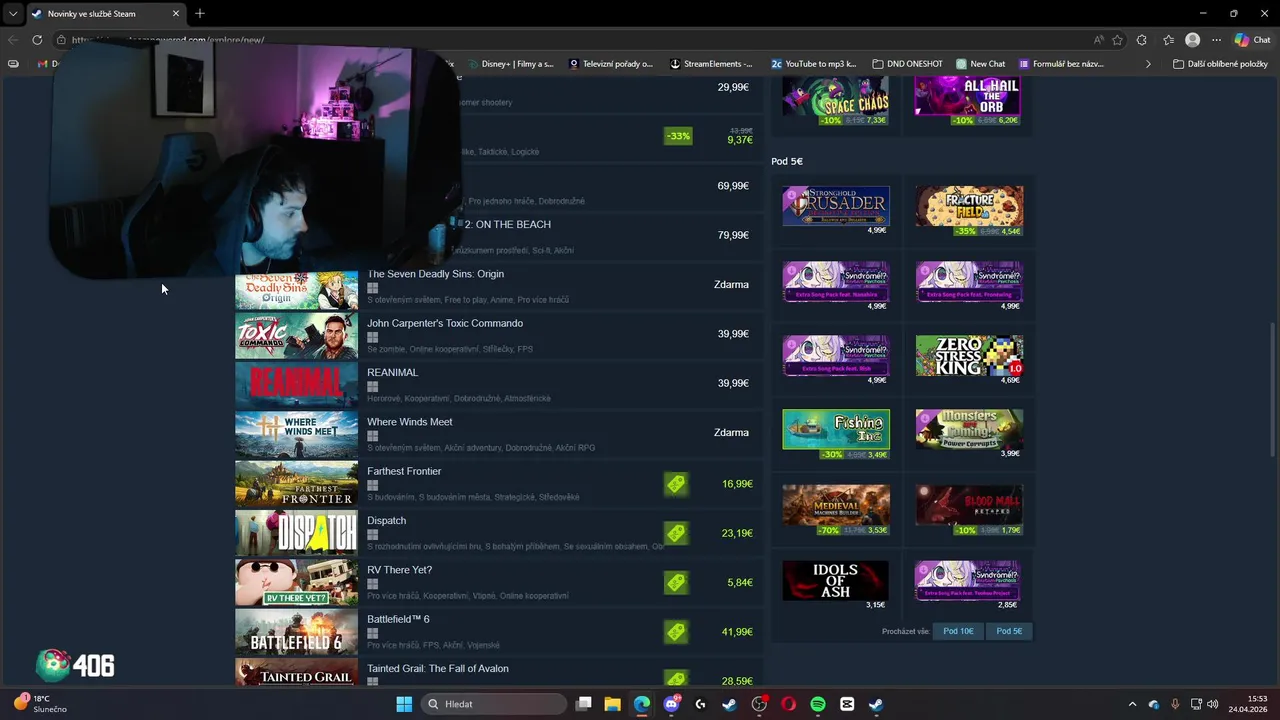1280x720 pixels.
Task: Click the -33% discount badge
Action: (x=678, y=136)
